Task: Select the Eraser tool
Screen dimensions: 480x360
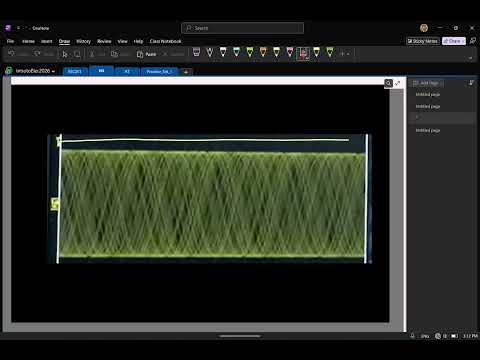Action: 197,52
